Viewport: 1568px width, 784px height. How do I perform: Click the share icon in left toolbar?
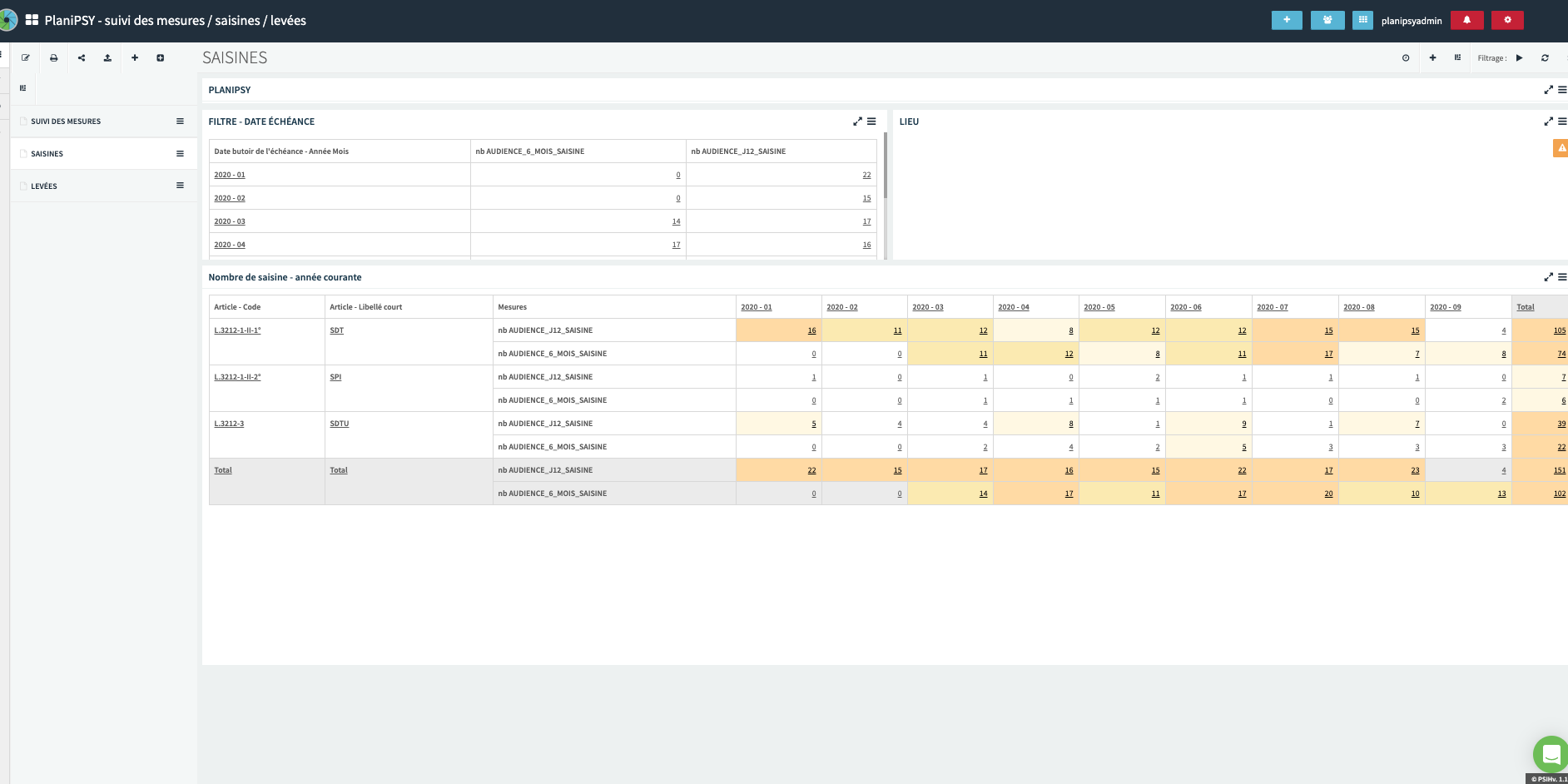pos(82,58)
